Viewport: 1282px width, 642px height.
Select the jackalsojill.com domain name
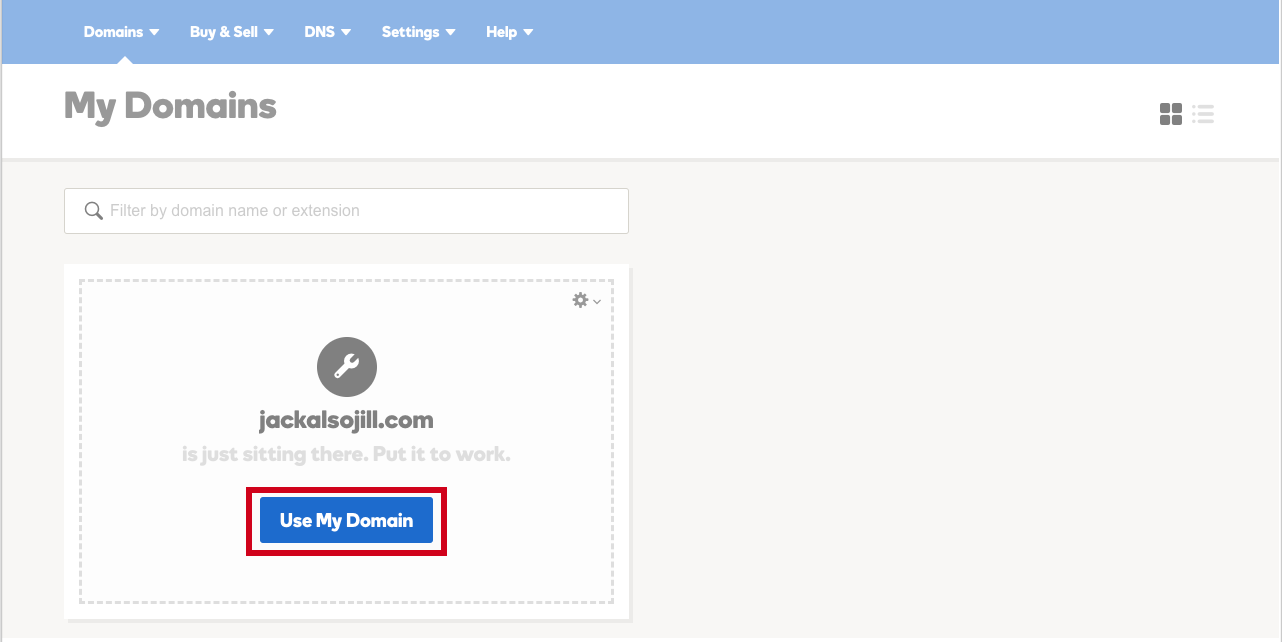(x=346, y=420)
